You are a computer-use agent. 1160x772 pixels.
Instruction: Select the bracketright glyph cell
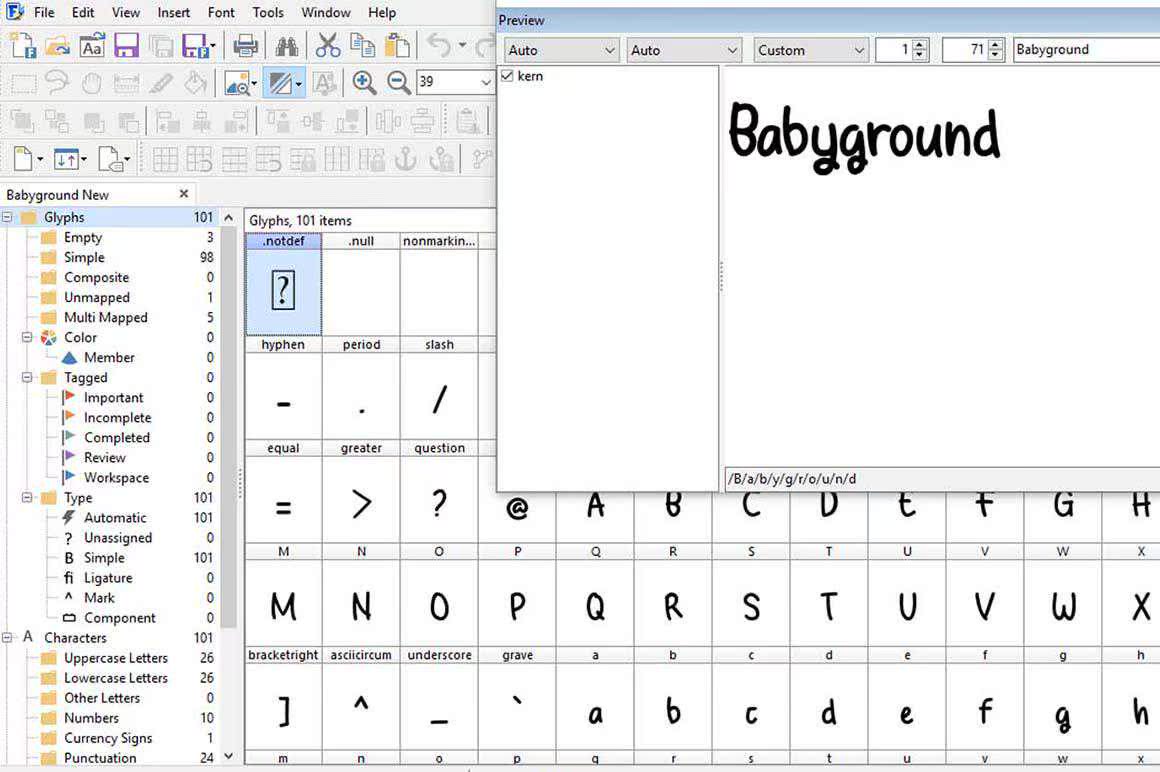(x=283, y=699)
